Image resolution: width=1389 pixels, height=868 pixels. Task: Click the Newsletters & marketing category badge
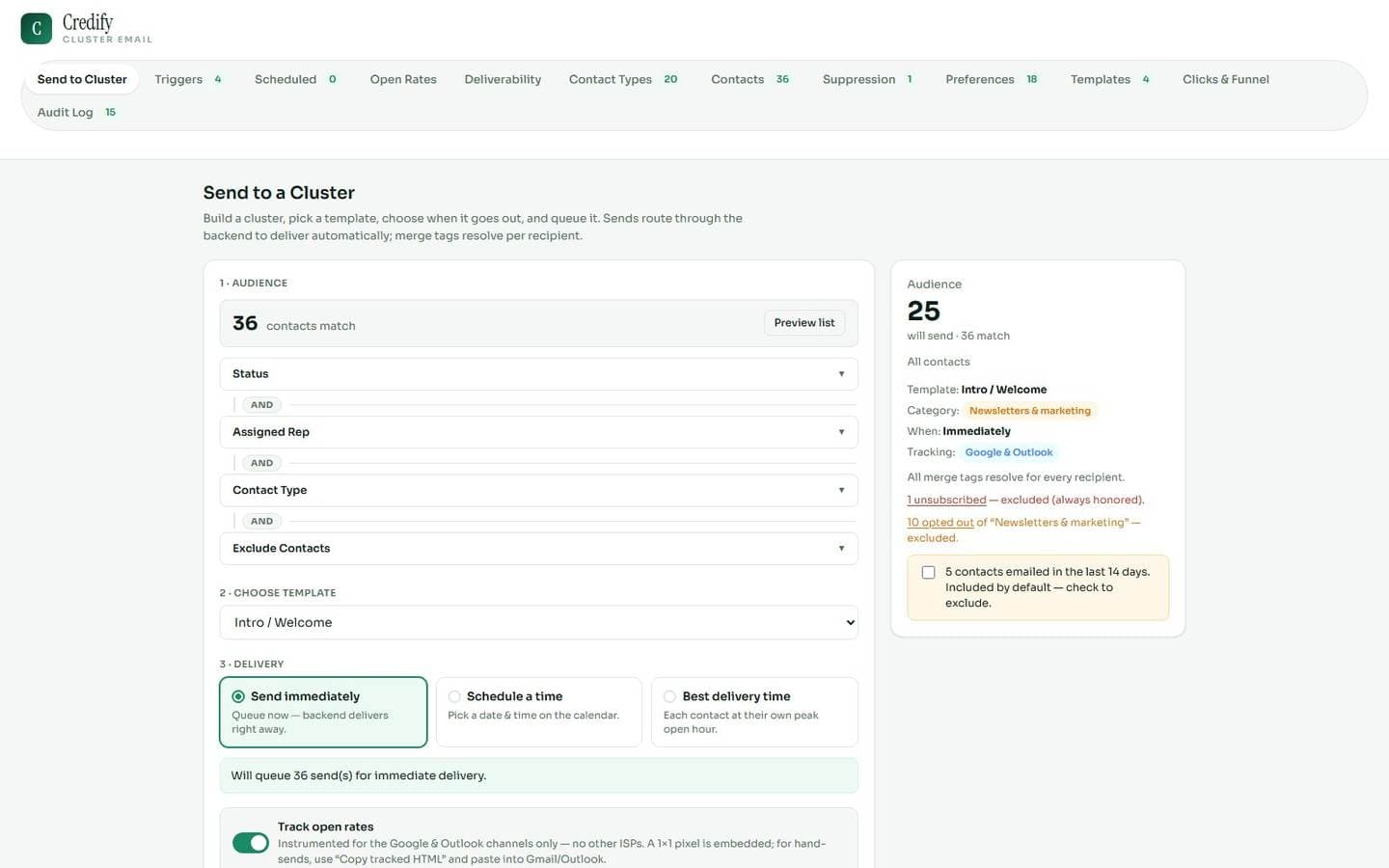click(x=1030, y=411)
